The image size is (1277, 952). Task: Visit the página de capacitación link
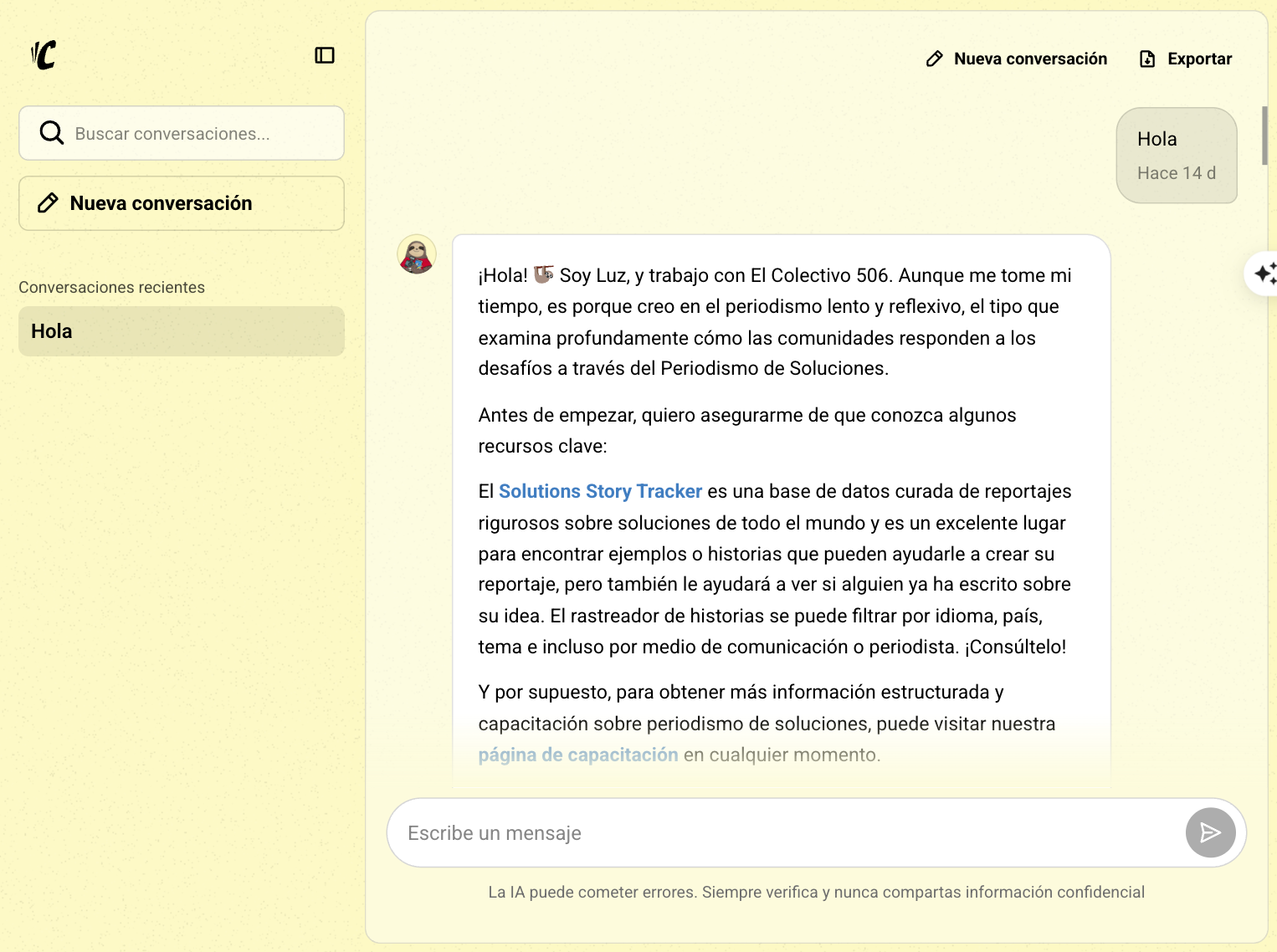tap(578, 754)
